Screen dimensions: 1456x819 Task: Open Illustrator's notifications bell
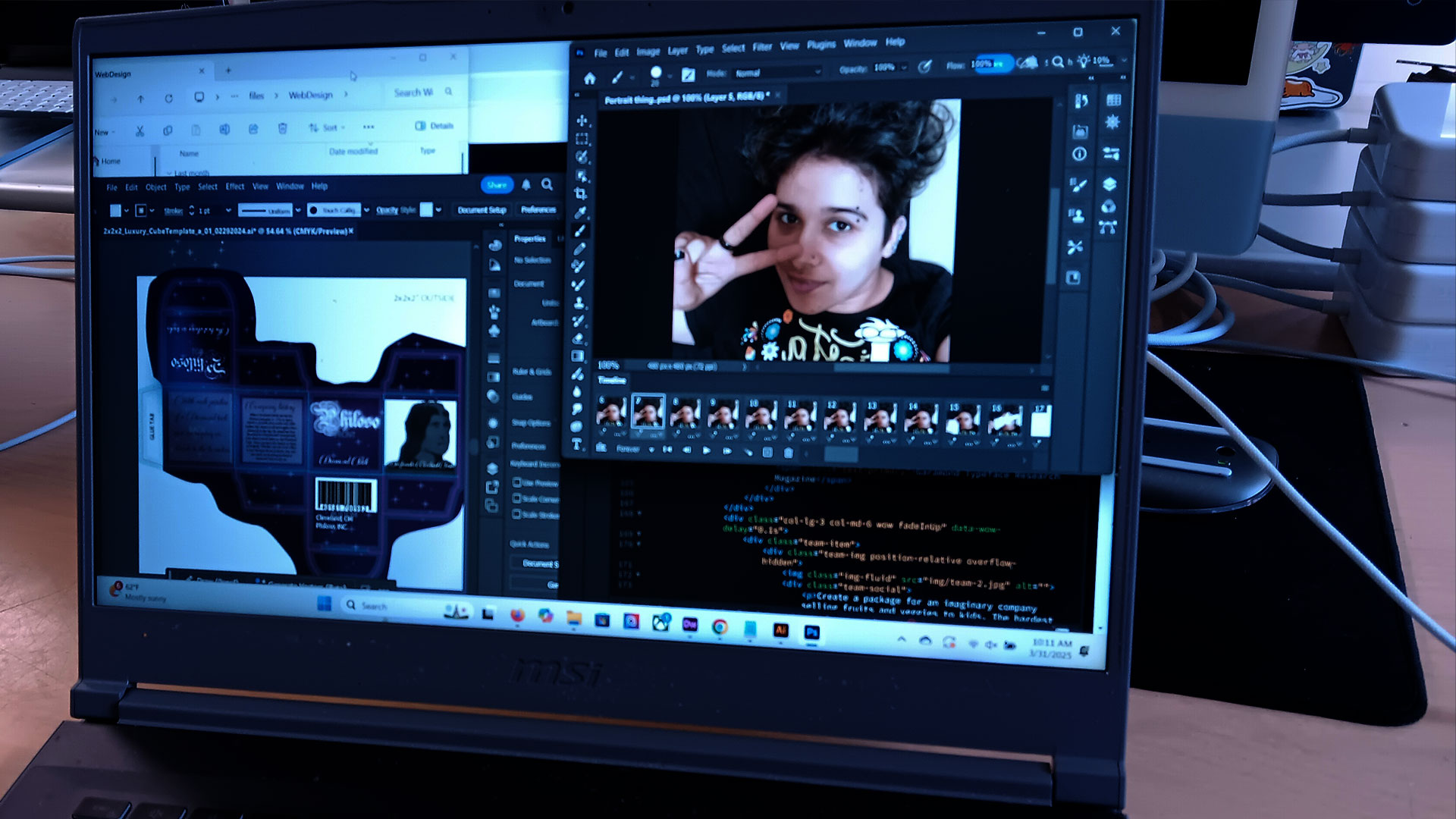(x=526, y=185)
